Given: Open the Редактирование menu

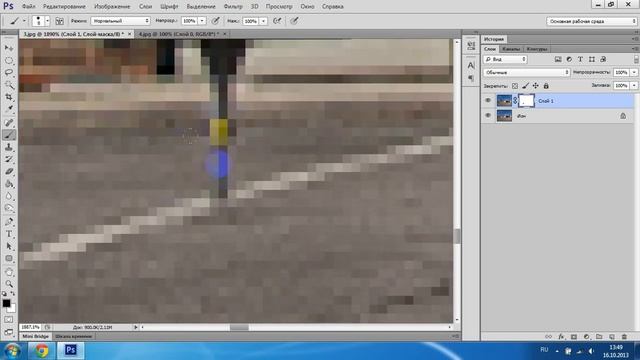Looking at the screenshot, I should click(64, 7).
